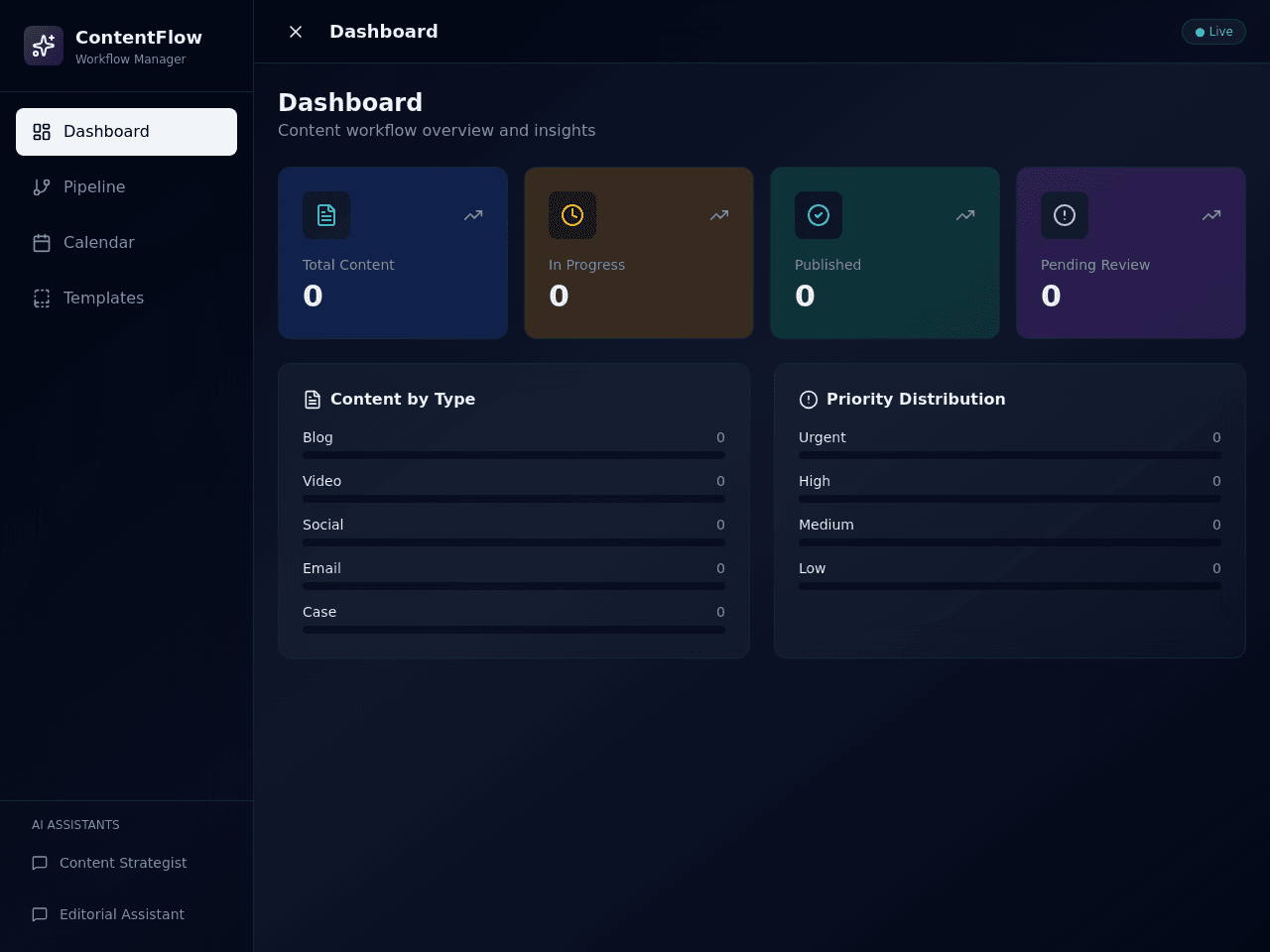Open the Editorial Assistant chat

[x=126, y=914]
